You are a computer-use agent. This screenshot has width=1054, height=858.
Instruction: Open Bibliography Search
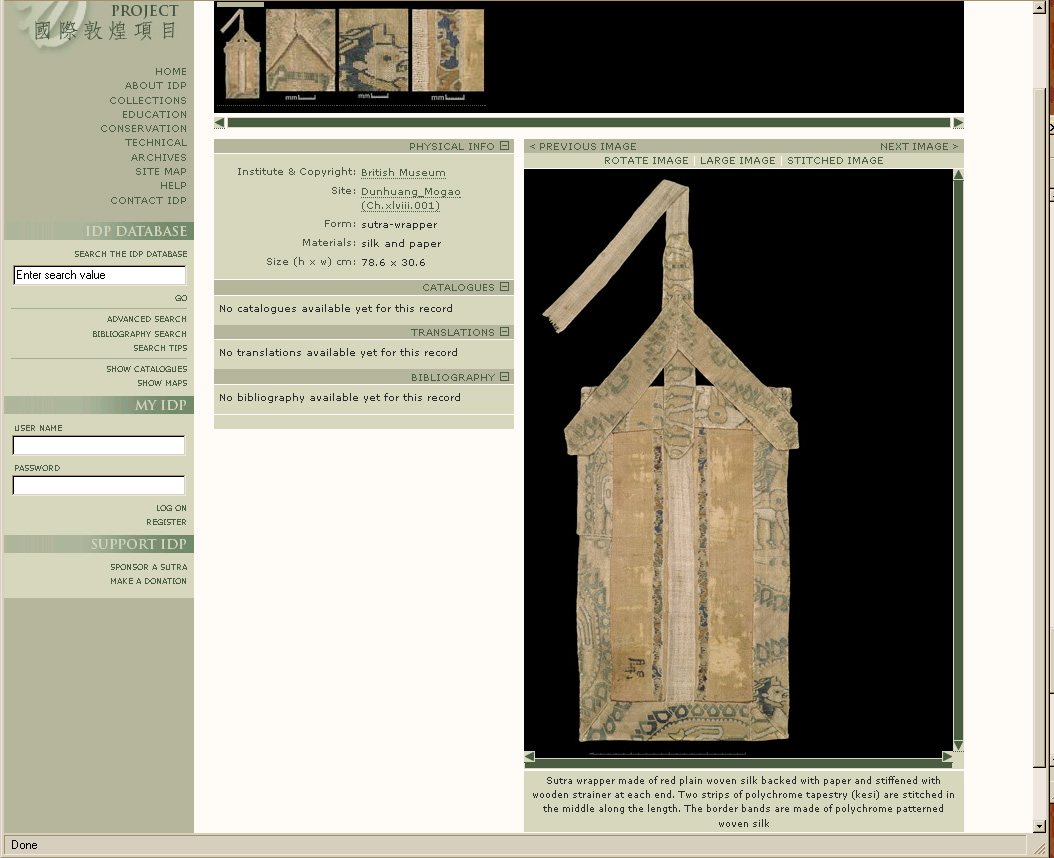click(139, 334)
